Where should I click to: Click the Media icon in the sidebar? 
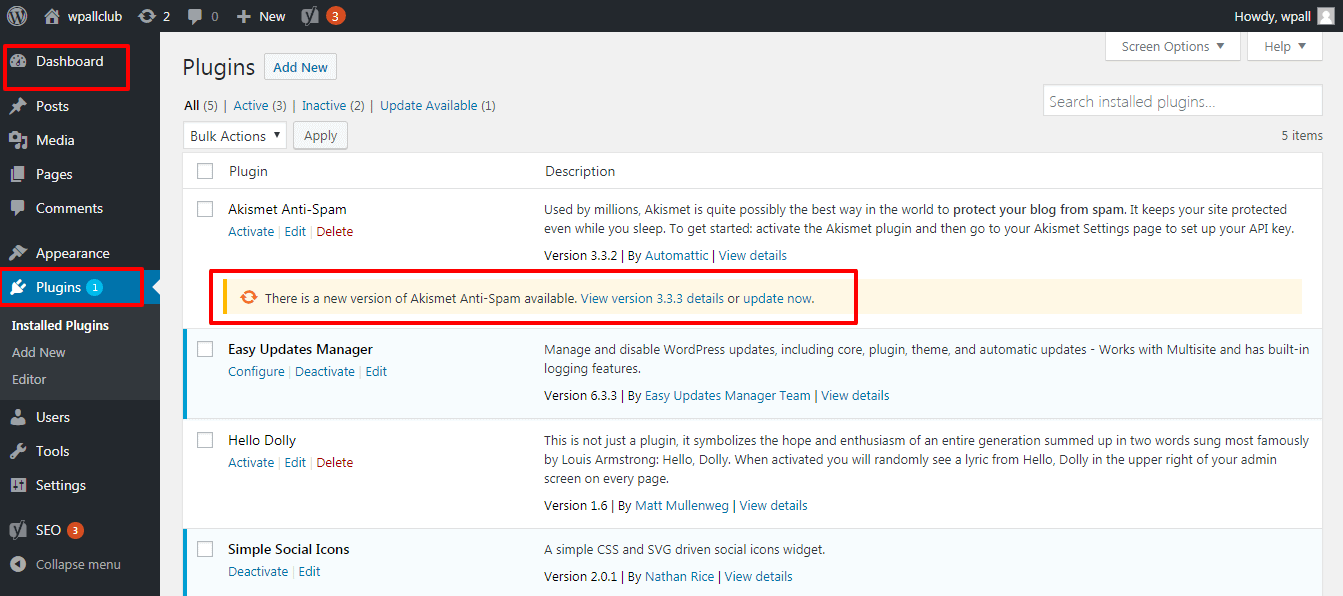coord(18,140)
